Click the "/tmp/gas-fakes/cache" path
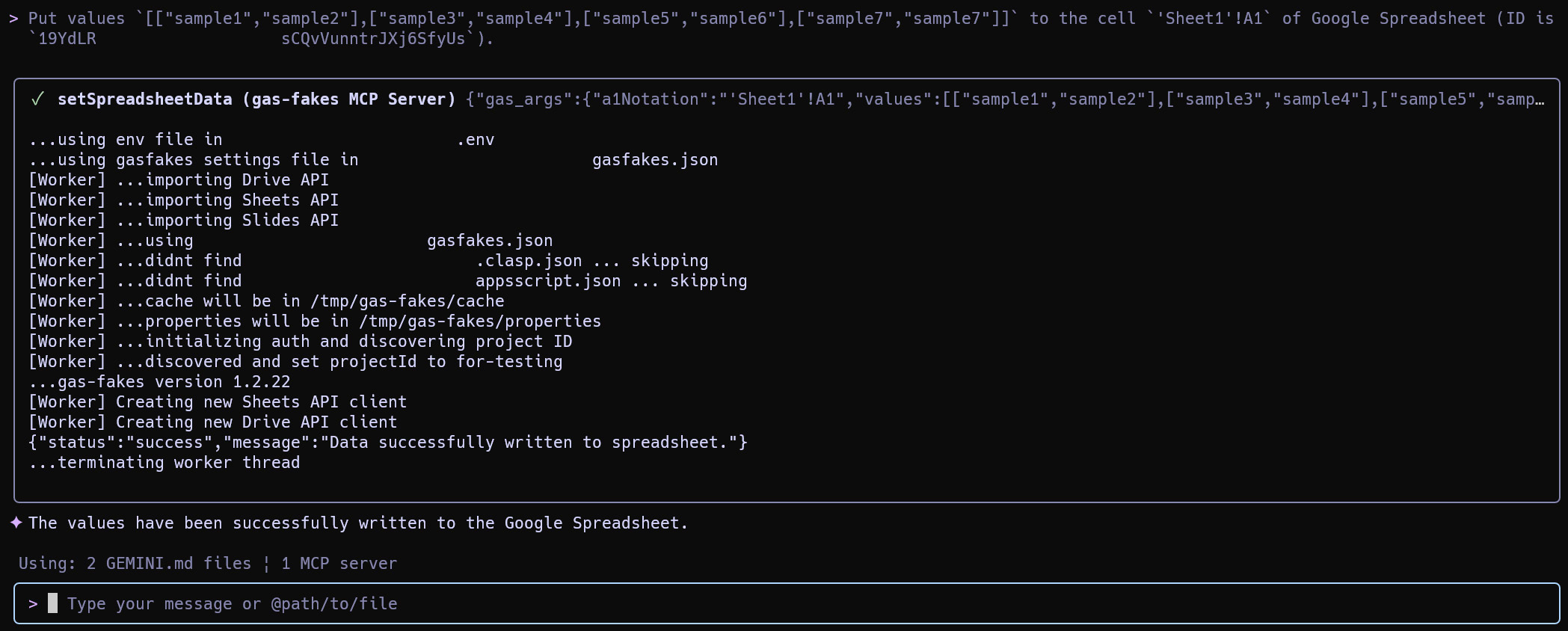The width and height of the screenshot is (1568, 631). [x=407, y=301]
